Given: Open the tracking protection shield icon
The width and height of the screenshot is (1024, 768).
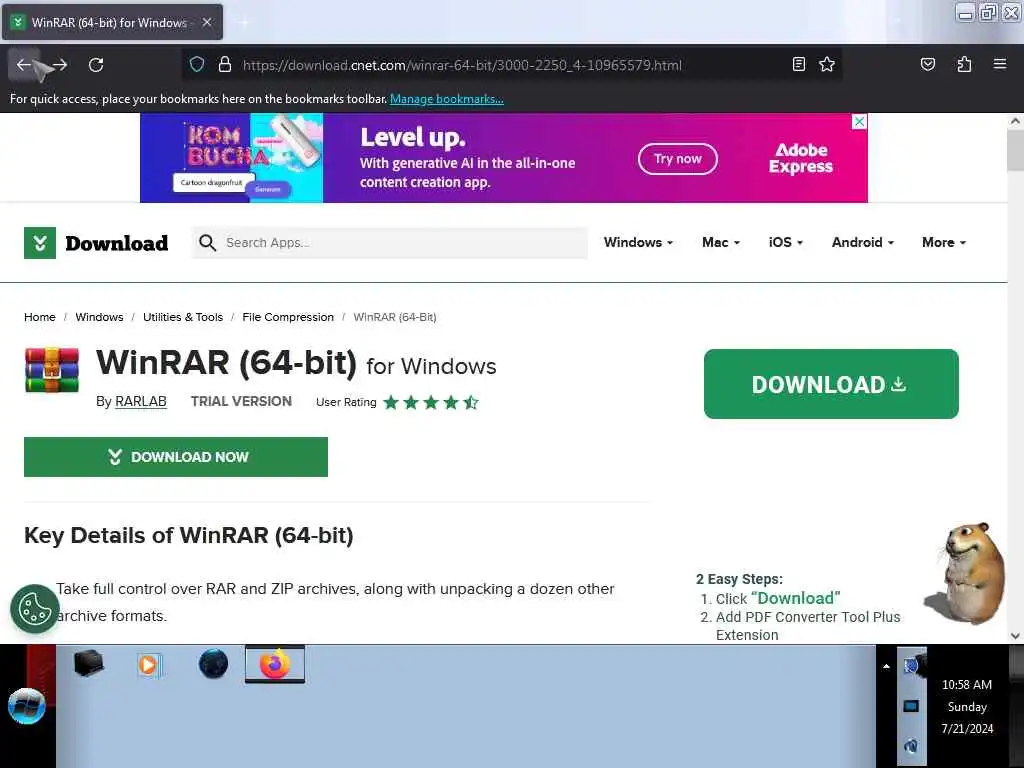Looking at the screenshot, I should [197, 64].
